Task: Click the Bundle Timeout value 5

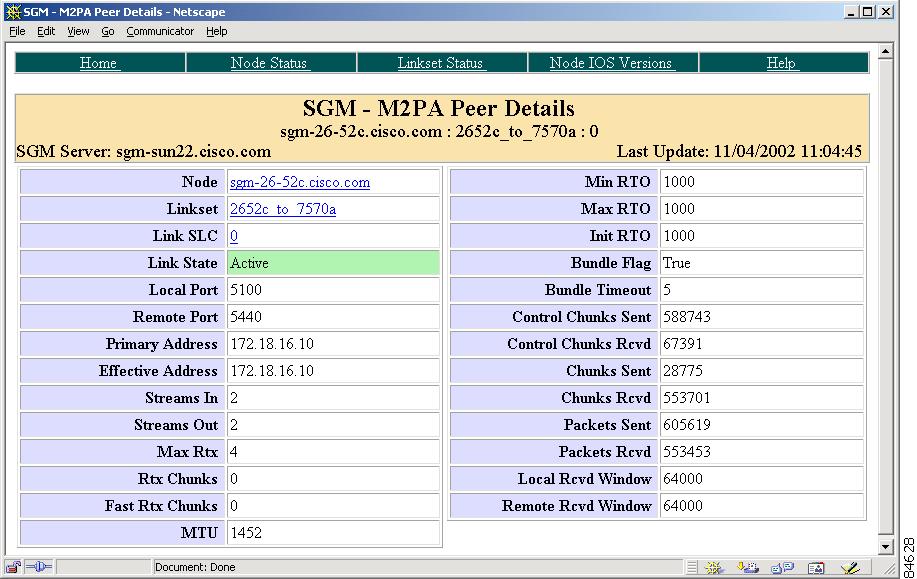Action: click(667, 290)
